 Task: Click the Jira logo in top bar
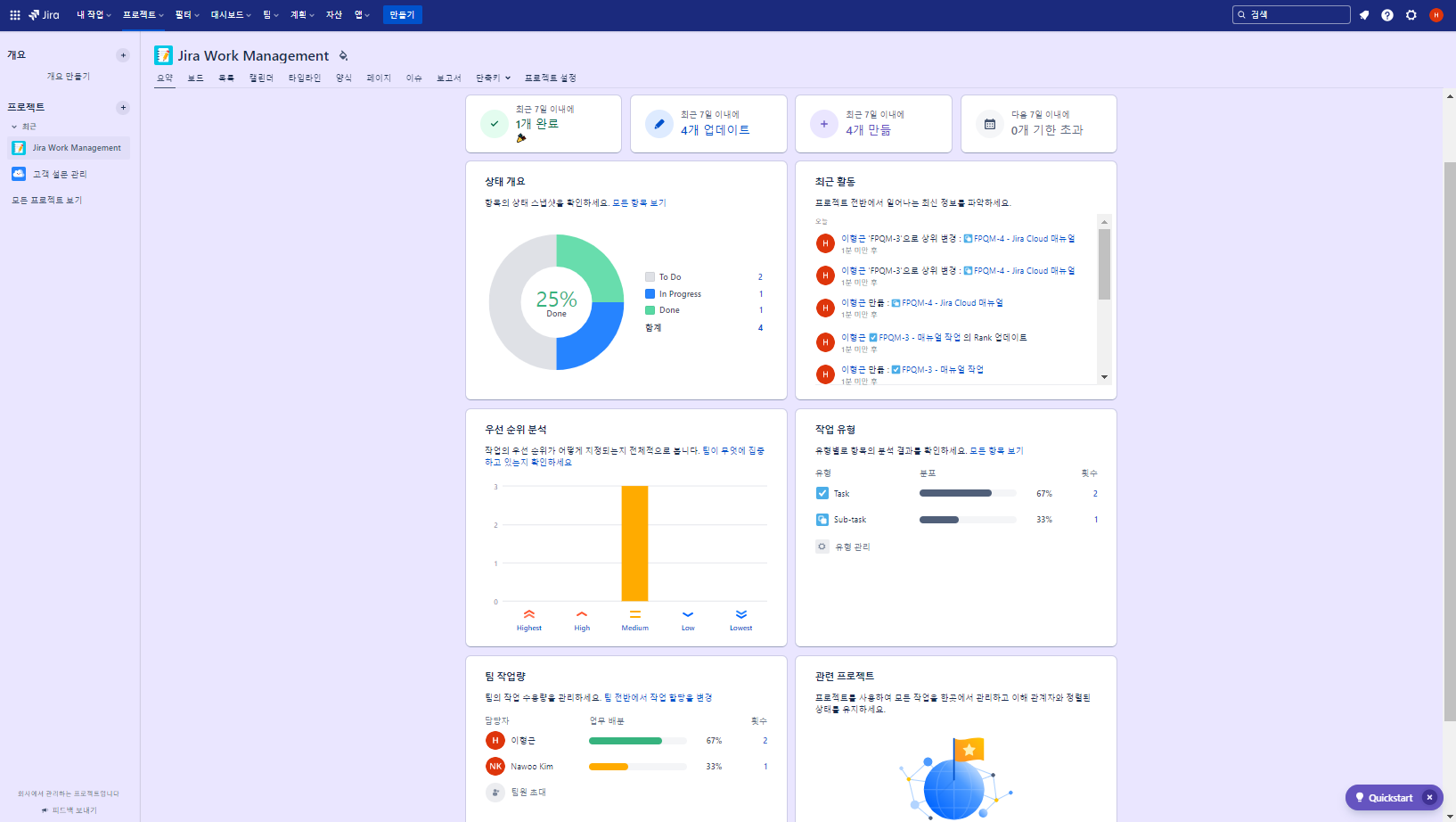click(44, 15)
